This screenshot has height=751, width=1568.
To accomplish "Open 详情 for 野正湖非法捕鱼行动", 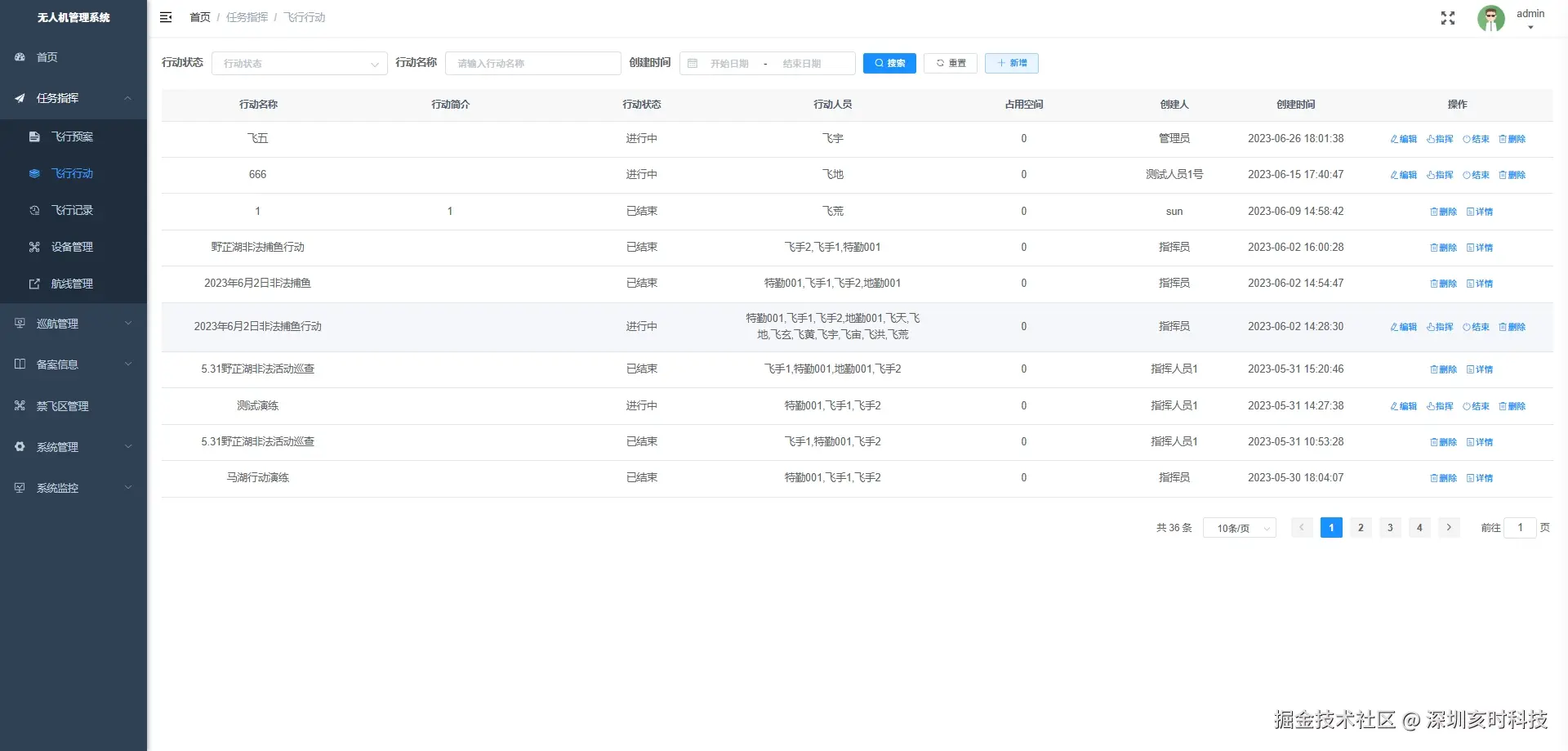I will [1479, 248].
